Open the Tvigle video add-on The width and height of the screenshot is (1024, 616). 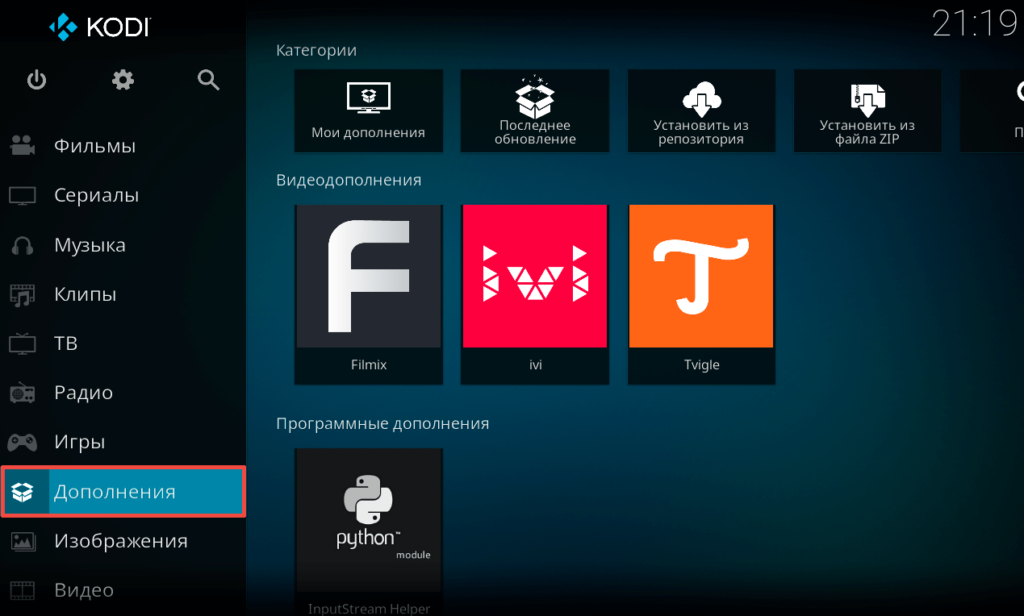[700, 293]
